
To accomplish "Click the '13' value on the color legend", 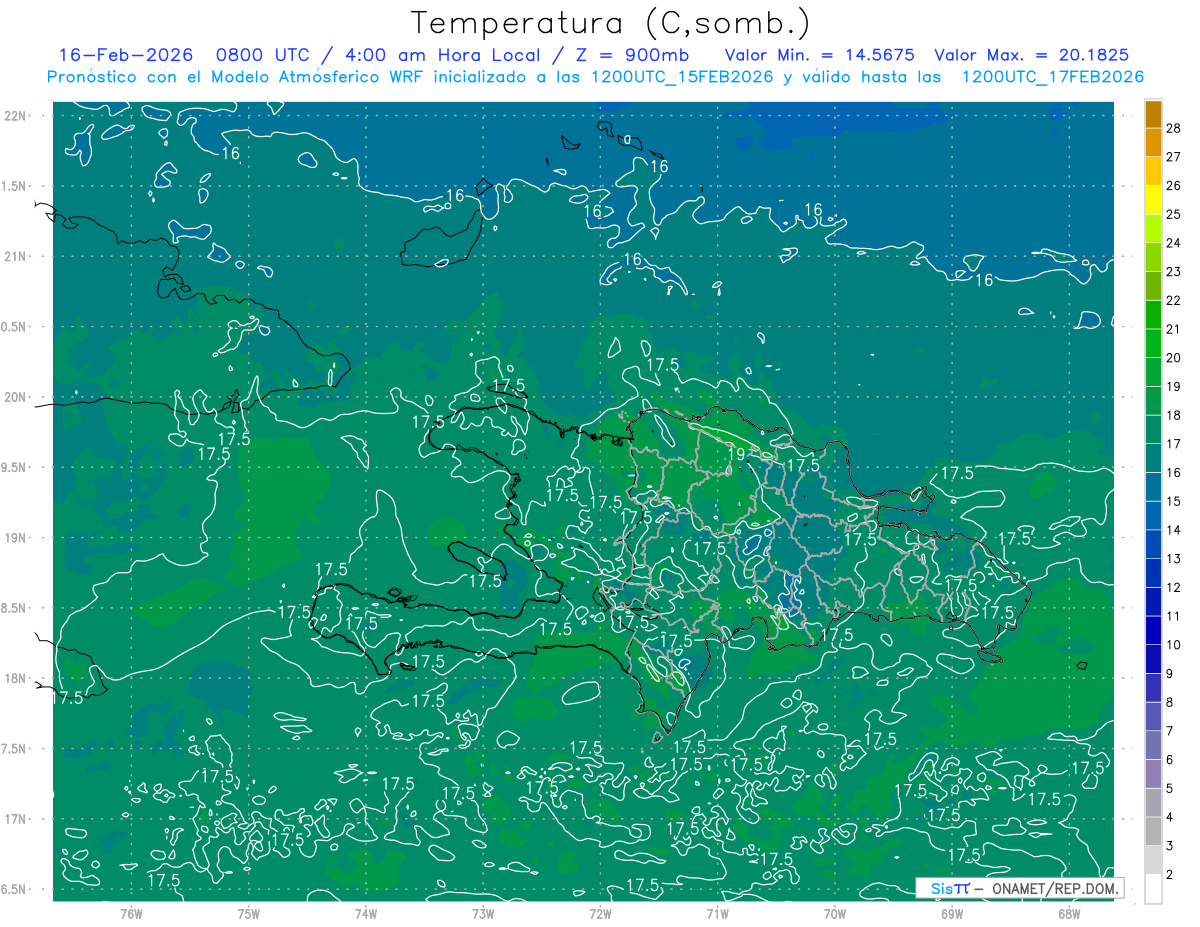I will 1174,558.
